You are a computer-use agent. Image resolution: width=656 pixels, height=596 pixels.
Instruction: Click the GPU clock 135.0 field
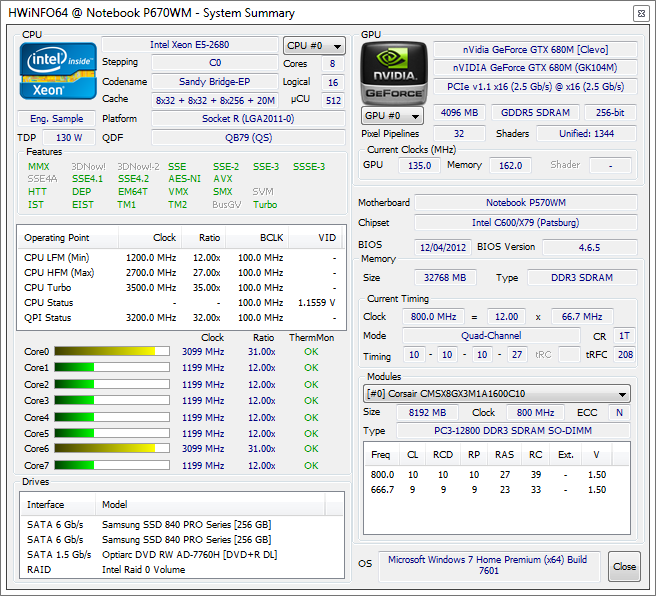(x=419, y=166)
